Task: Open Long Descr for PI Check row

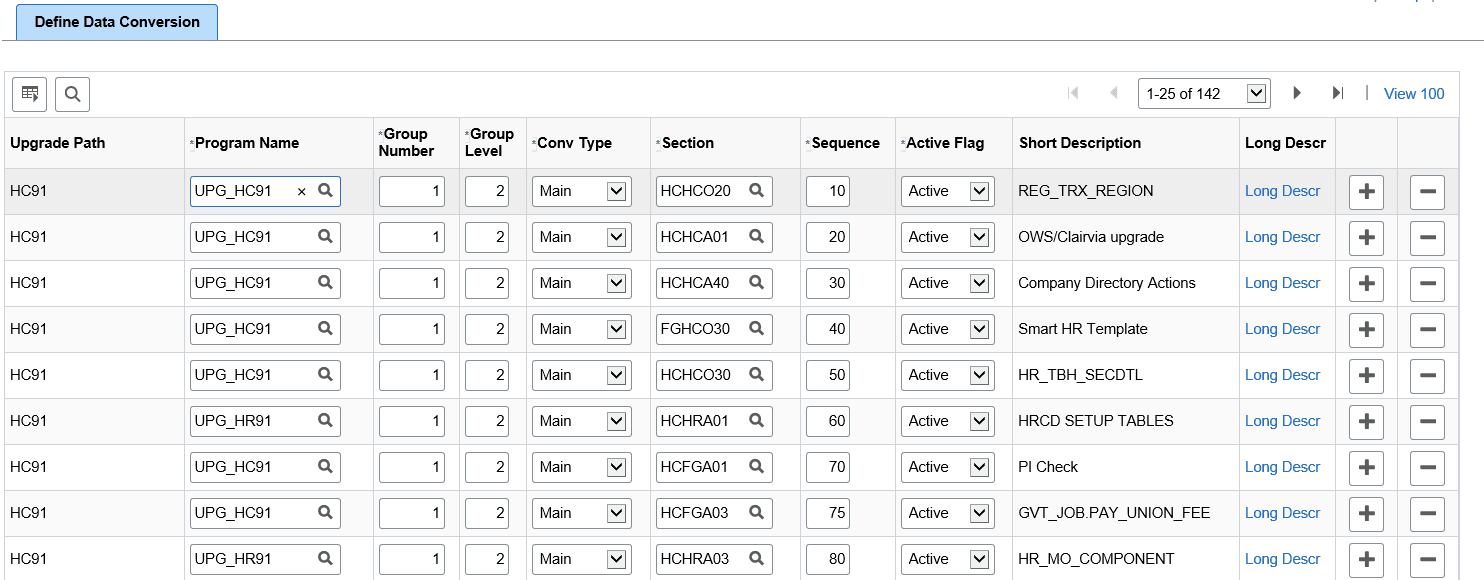Action: 1283,467
